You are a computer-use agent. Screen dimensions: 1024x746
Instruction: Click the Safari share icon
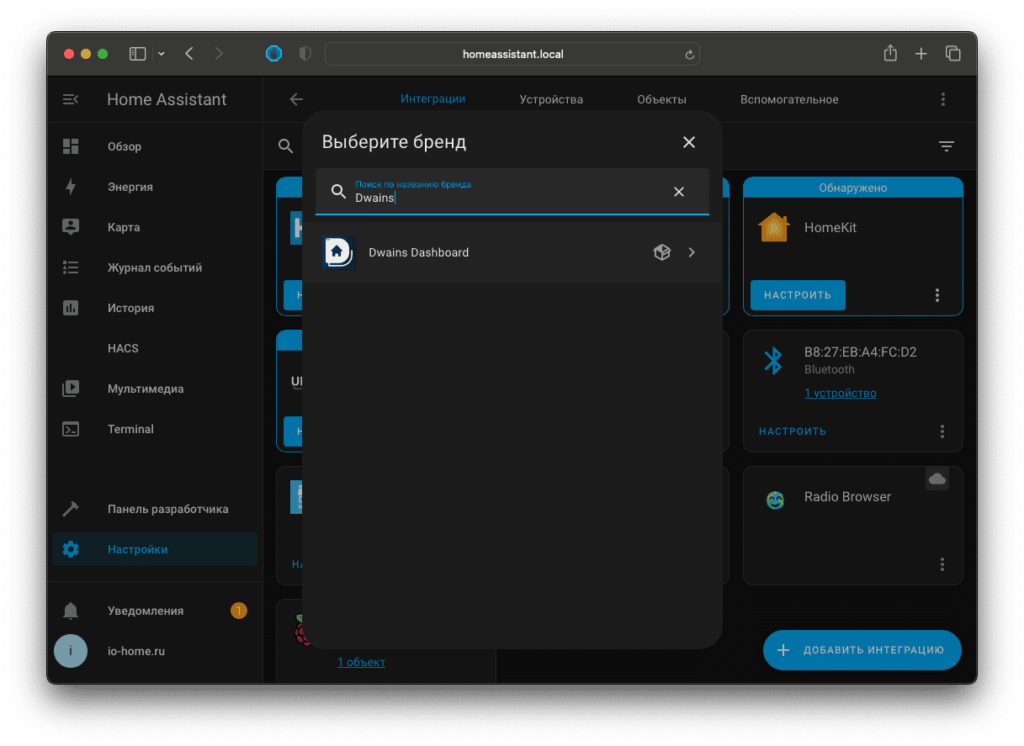tap(890, 53)
